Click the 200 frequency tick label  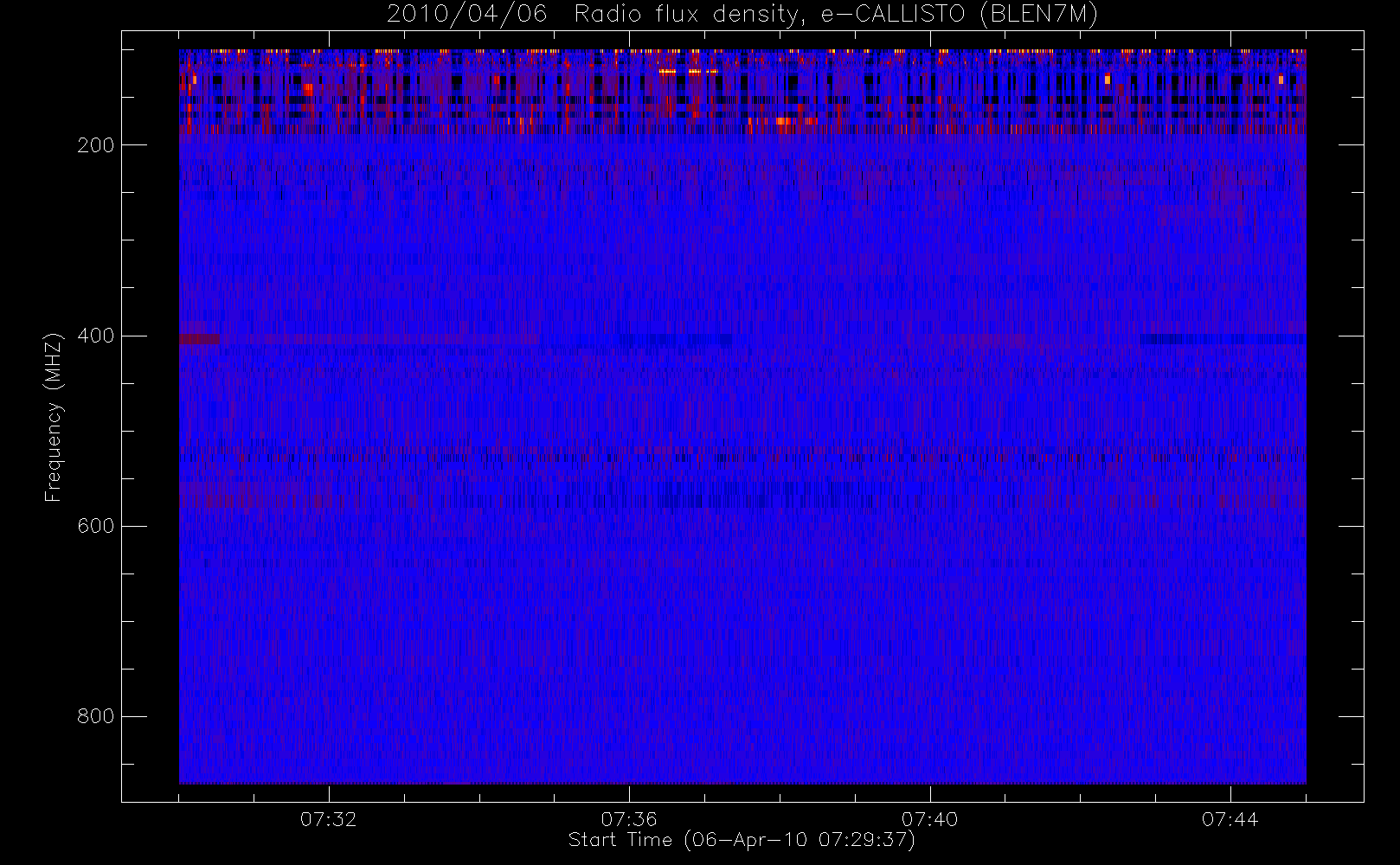(x=96, y=145)
